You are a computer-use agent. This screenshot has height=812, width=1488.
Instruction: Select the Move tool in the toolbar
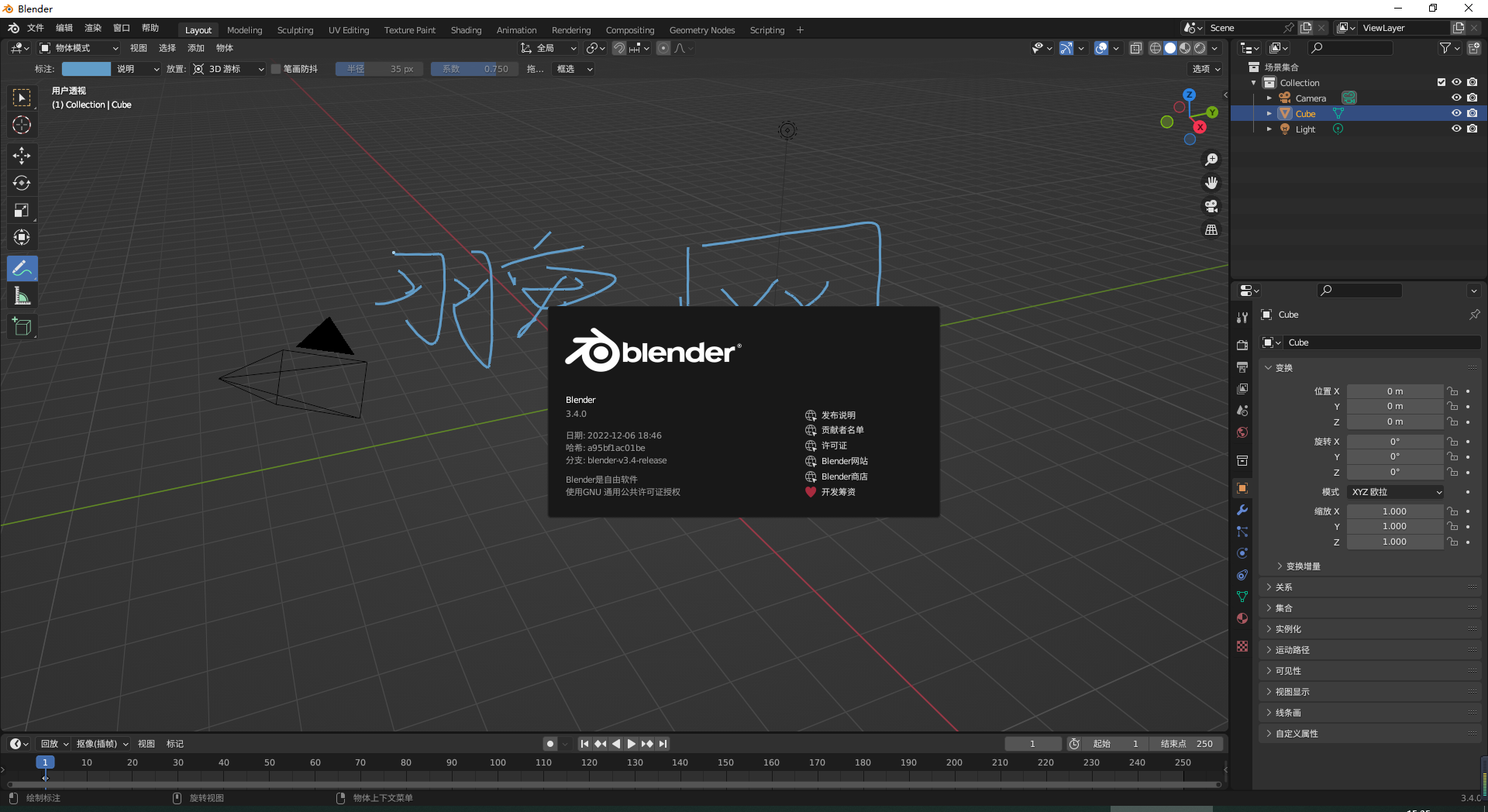[x=22, y=156]
